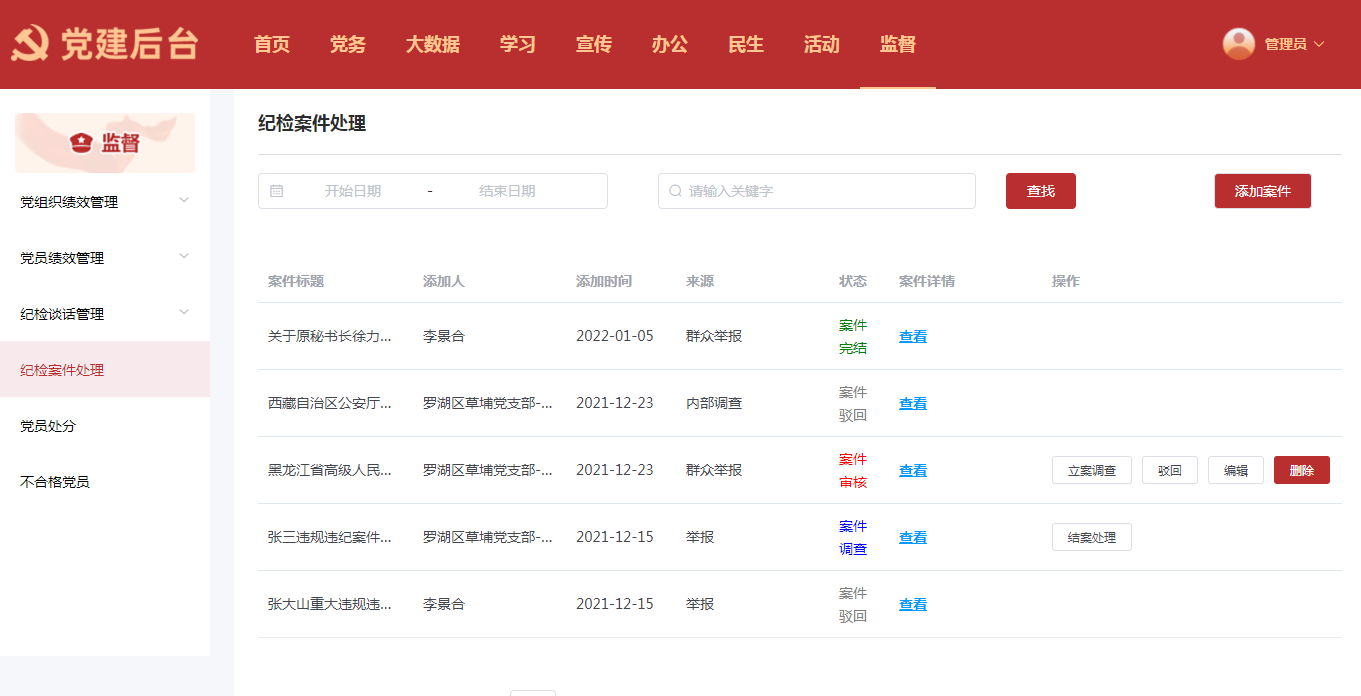Click the 添加案件 button

point(1262,191)
